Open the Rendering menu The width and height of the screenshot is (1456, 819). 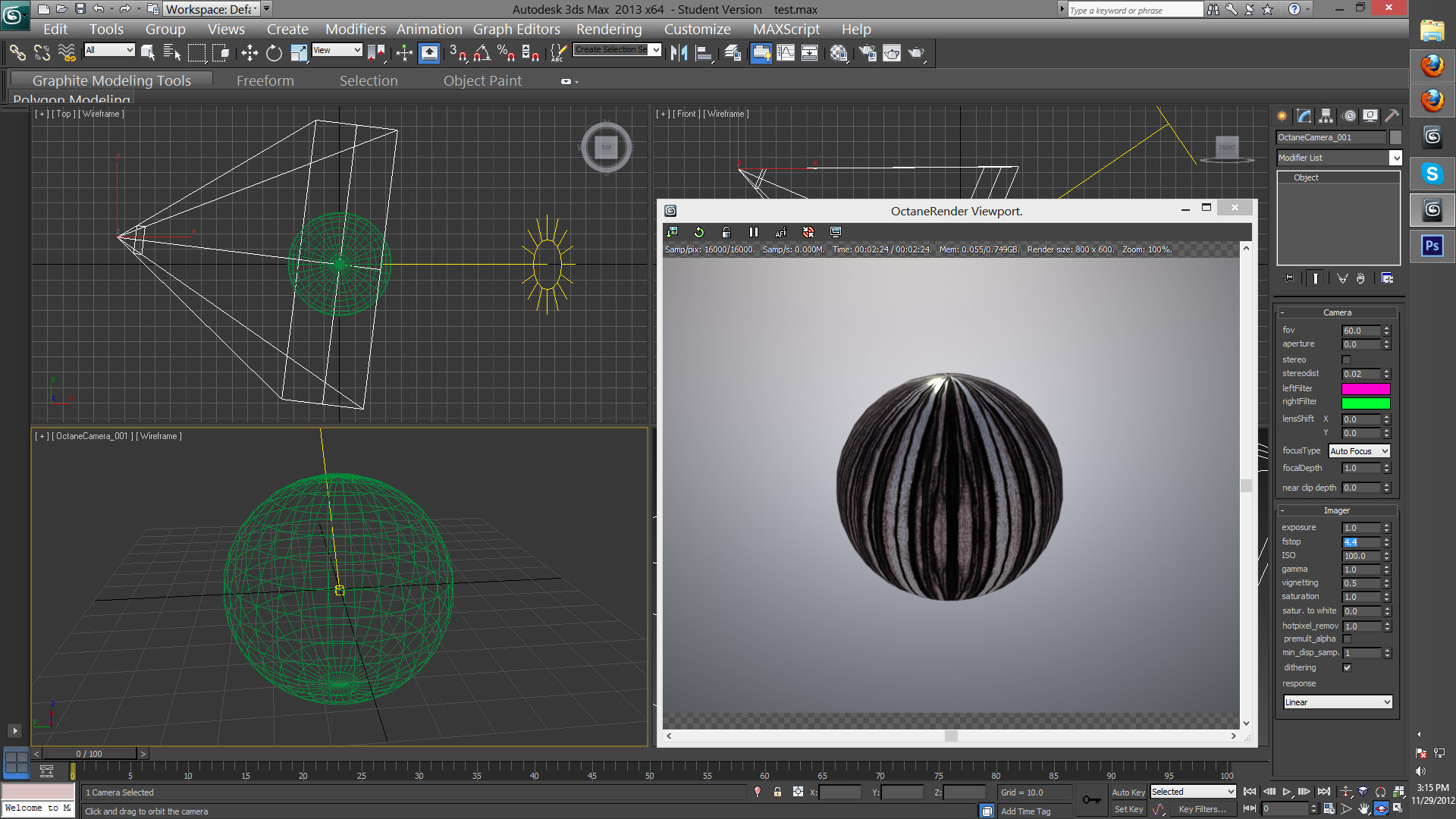click(x=608, y=30)
